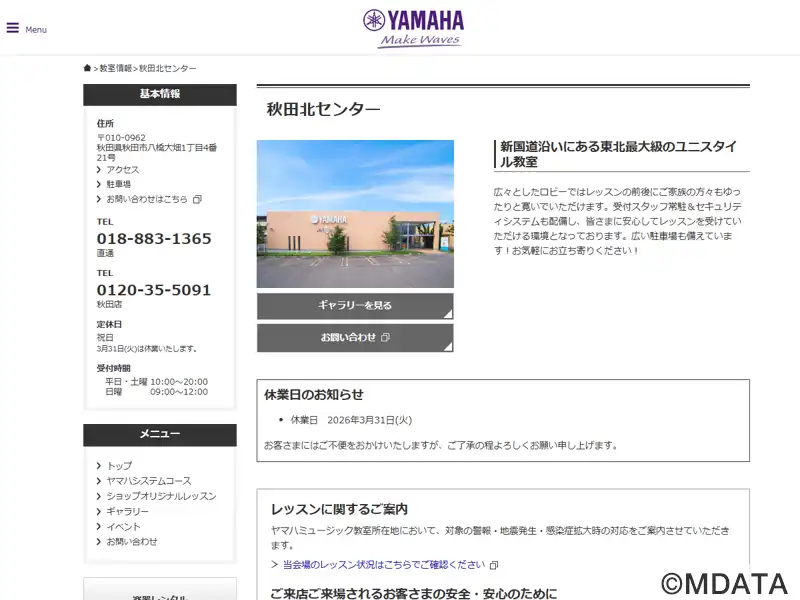Click the Yamaha building photo
Screen dimensions: 800x600
pos(355,214)
